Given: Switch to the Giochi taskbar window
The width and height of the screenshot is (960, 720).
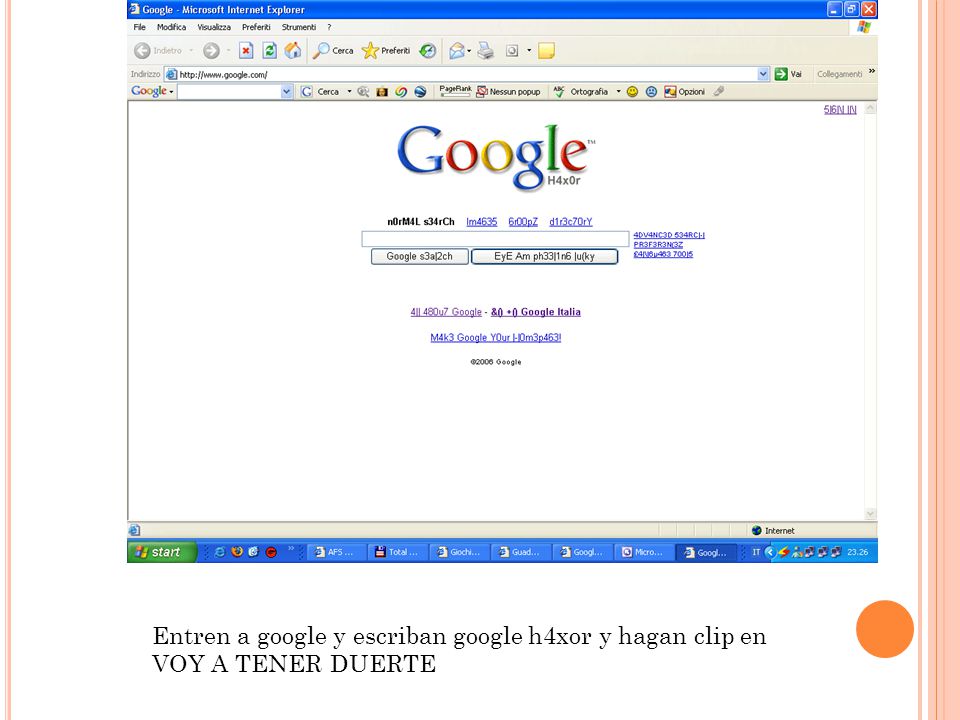Looking at the screenshot, I should (x=459, y=552).
